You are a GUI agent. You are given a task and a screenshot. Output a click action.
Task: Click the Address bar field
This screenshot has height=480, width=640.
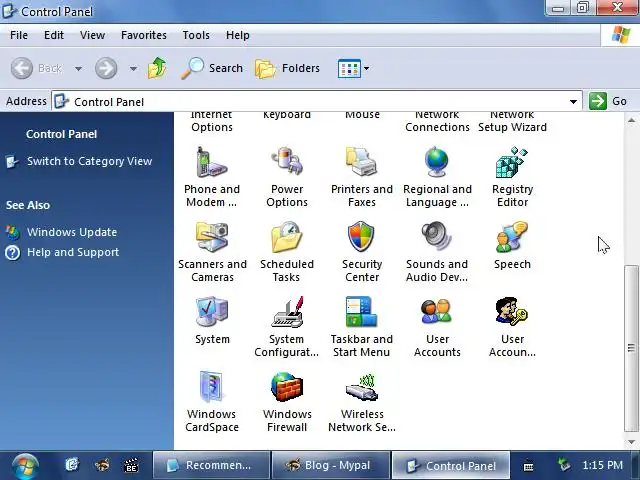pos(317,101)
